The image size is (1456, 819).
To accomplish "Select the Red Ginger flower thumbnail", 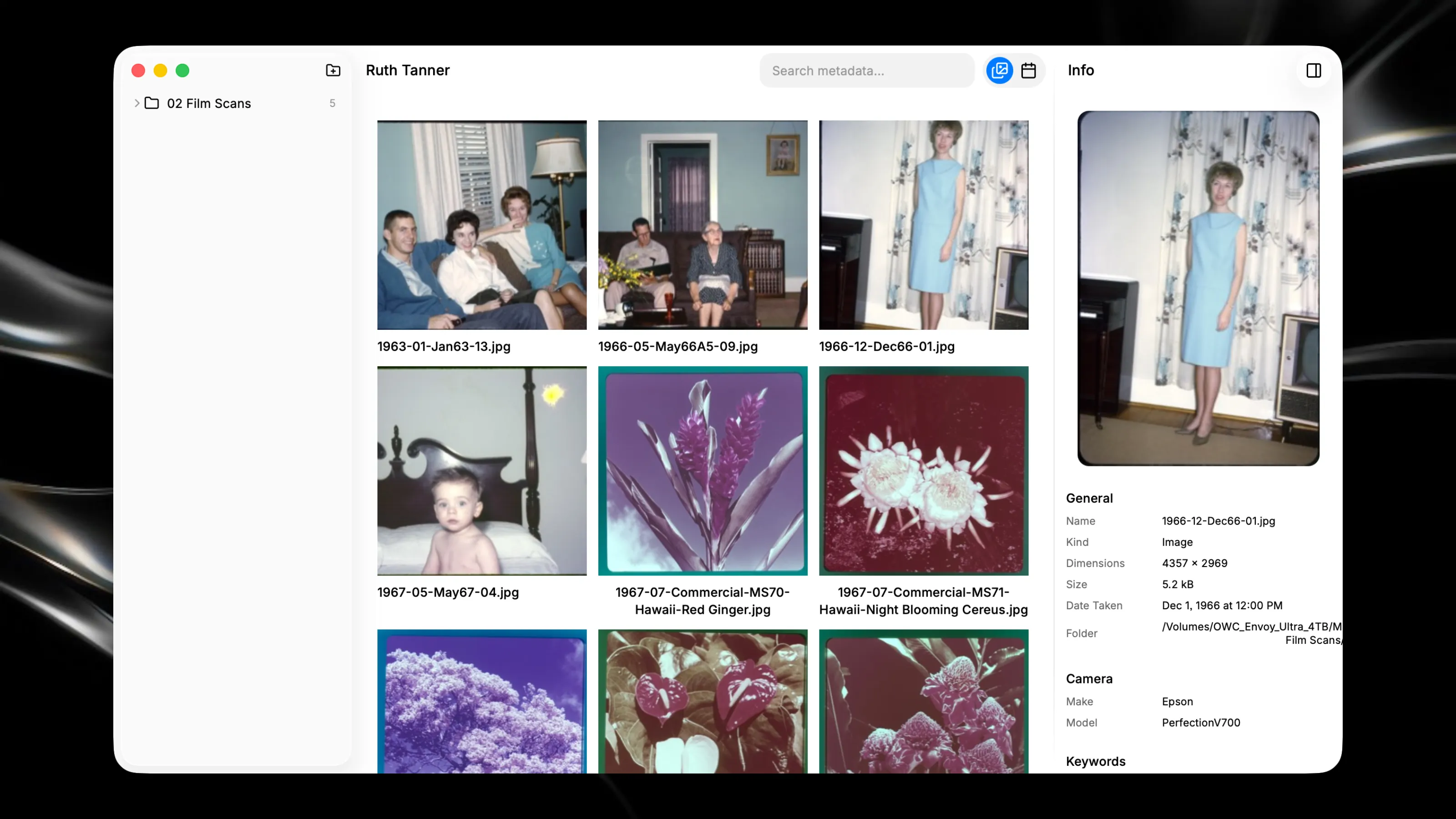I will pos(703,471).
